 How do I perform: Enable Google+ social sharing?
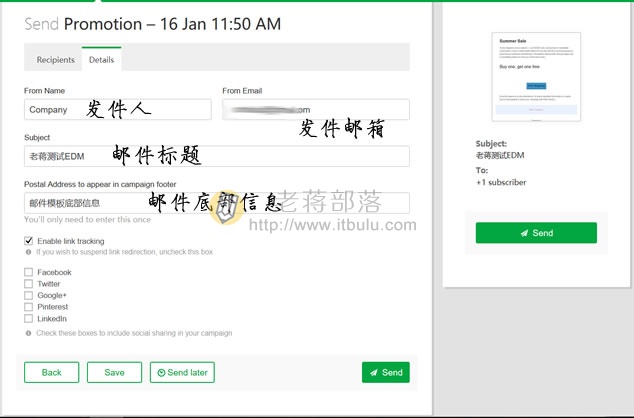28,295
